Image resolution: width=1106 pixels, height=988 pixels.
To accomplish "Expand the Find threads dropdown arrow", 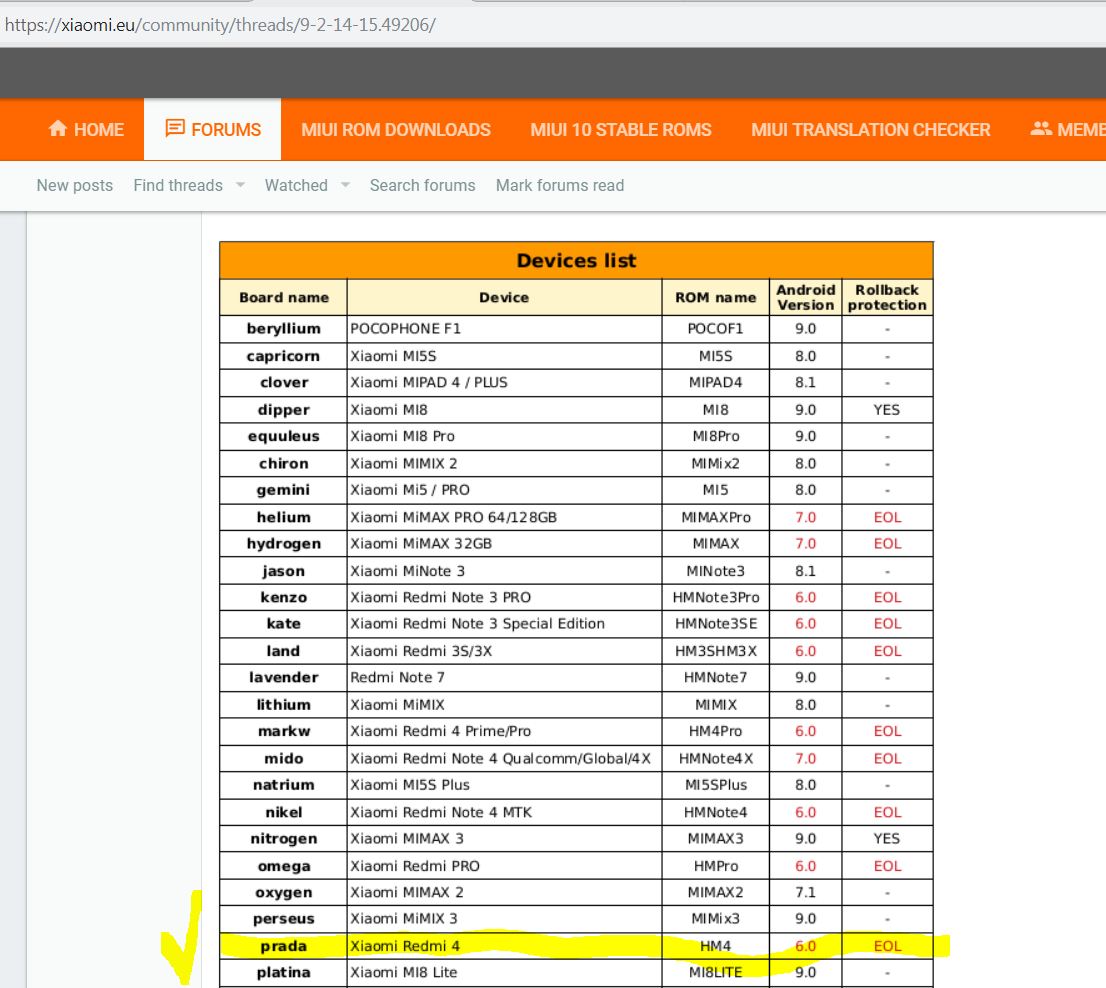I will 241,185.
